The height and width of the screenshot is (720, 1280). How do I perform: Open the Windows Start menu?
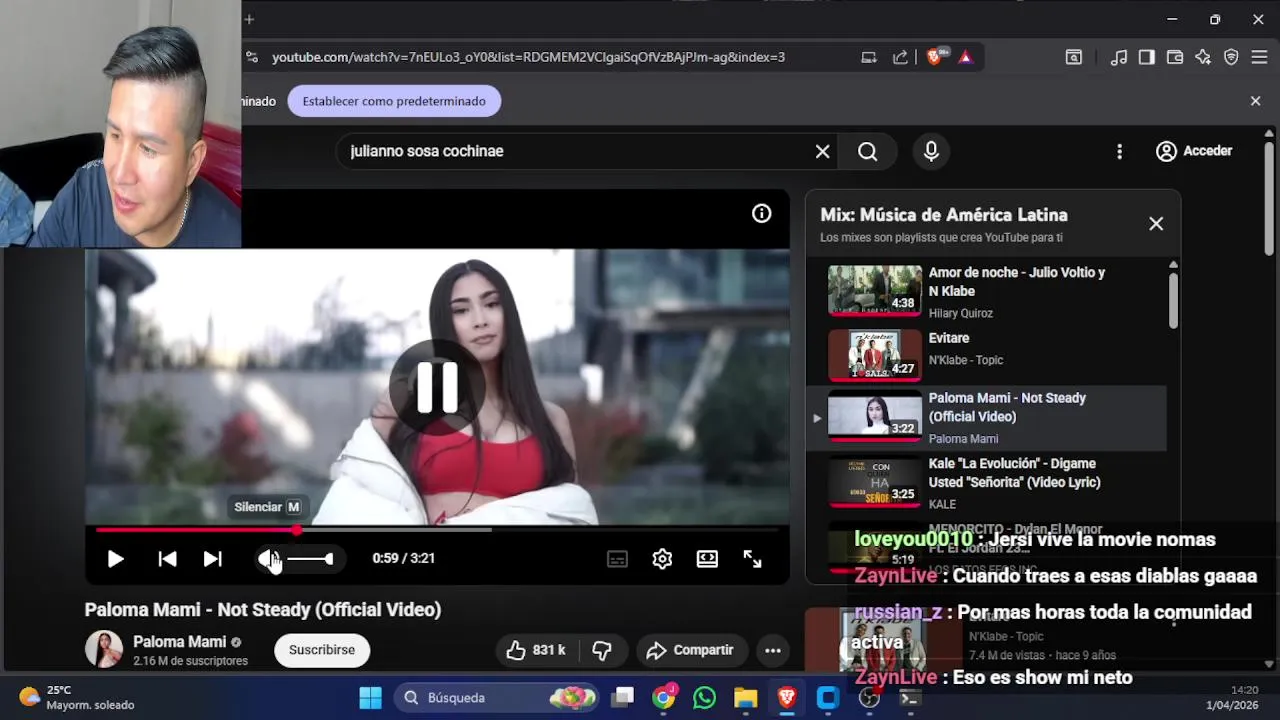coord(370,698)
